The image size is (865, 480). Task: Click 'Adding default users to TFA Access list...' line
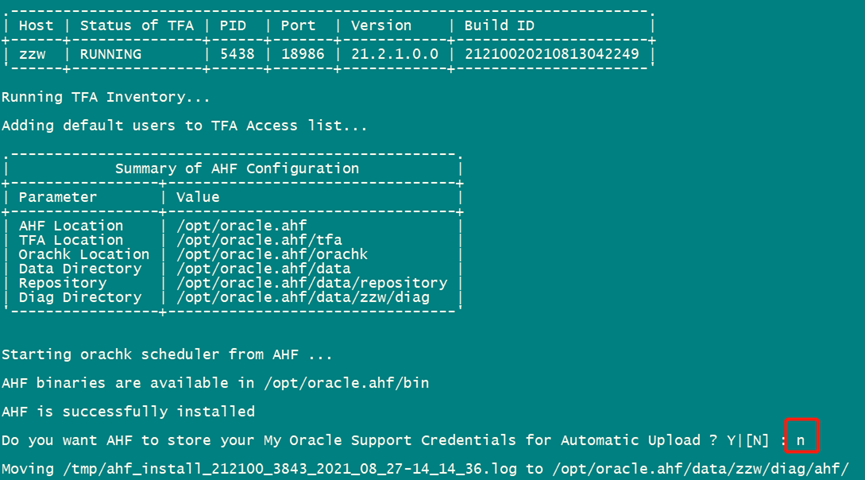coord(184,126)
